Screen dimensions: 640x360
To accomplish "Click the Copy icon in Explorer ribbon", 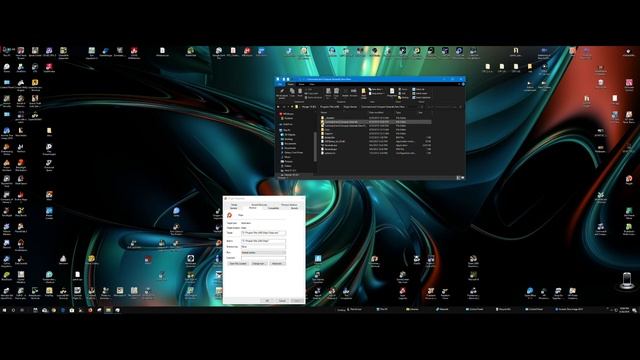I will click(292, 92).
